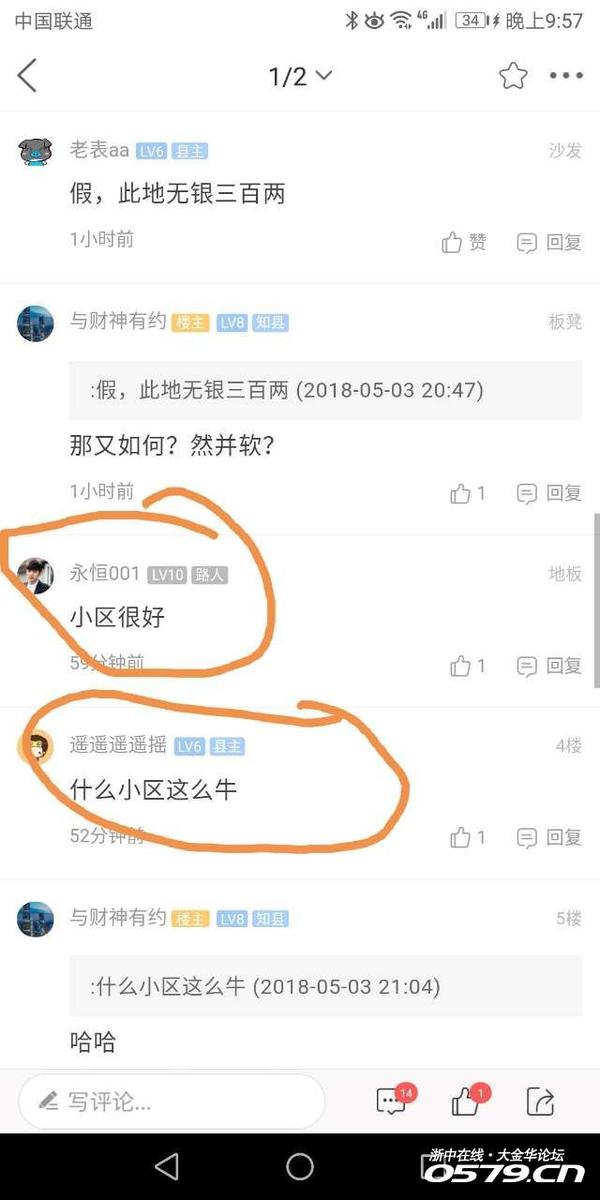Share the thread with the share icon
Screen dimensions: 600x1200
point(540,1102)
